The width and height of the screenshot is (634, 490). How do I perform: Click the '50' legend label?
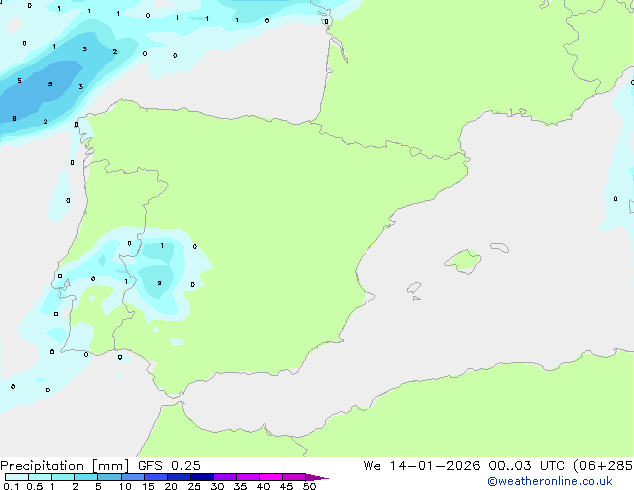(309, 486)
